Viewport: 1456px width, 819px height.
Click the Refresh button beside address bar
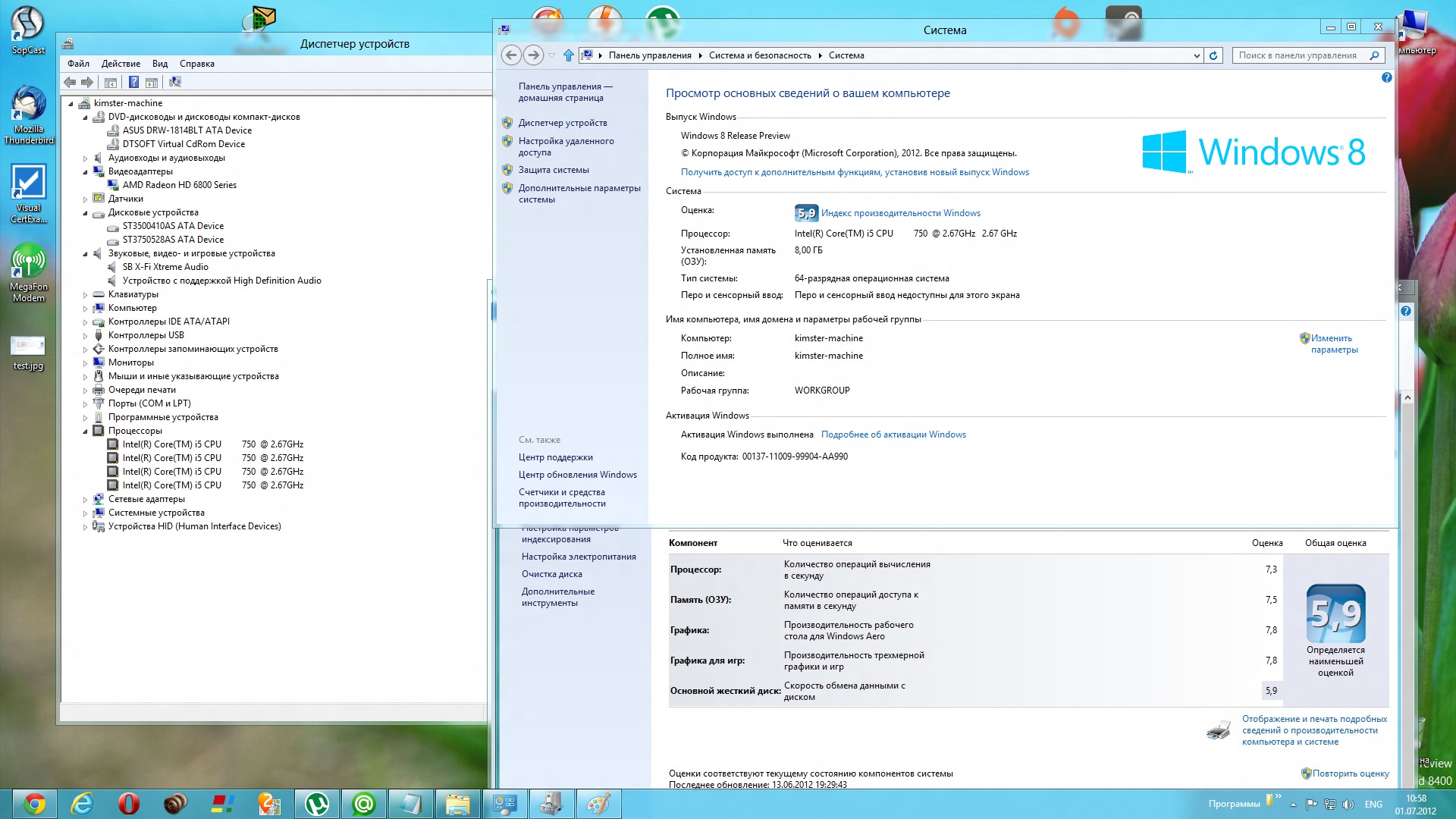1213,55
